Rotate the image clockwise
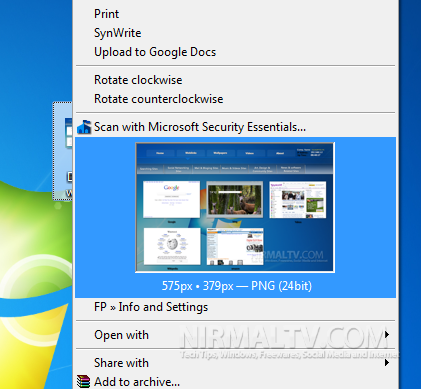 click(x=235, y=80)
